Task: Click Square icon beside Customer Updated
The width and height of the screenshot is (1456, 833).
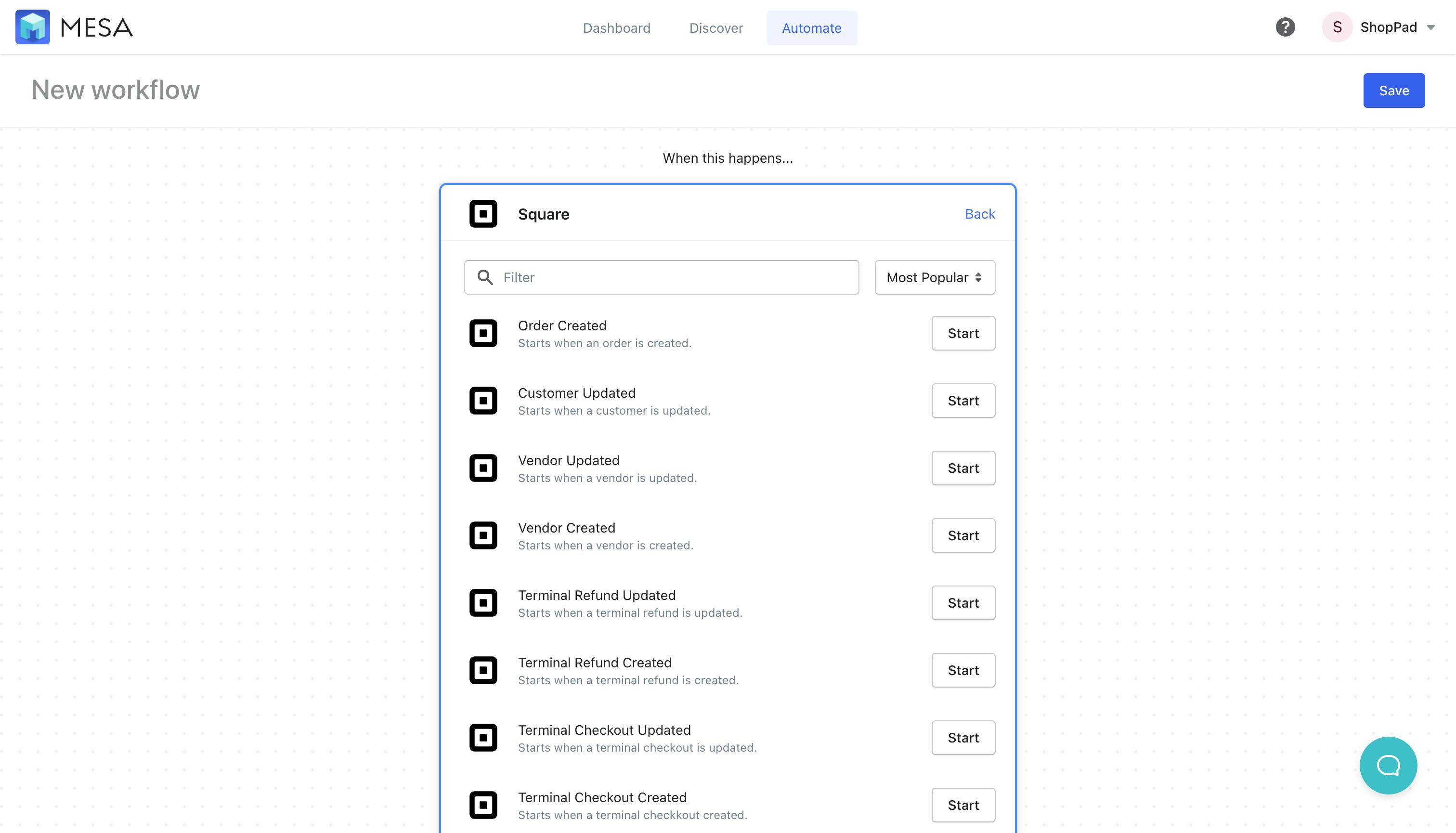Action: coord(483,401)
